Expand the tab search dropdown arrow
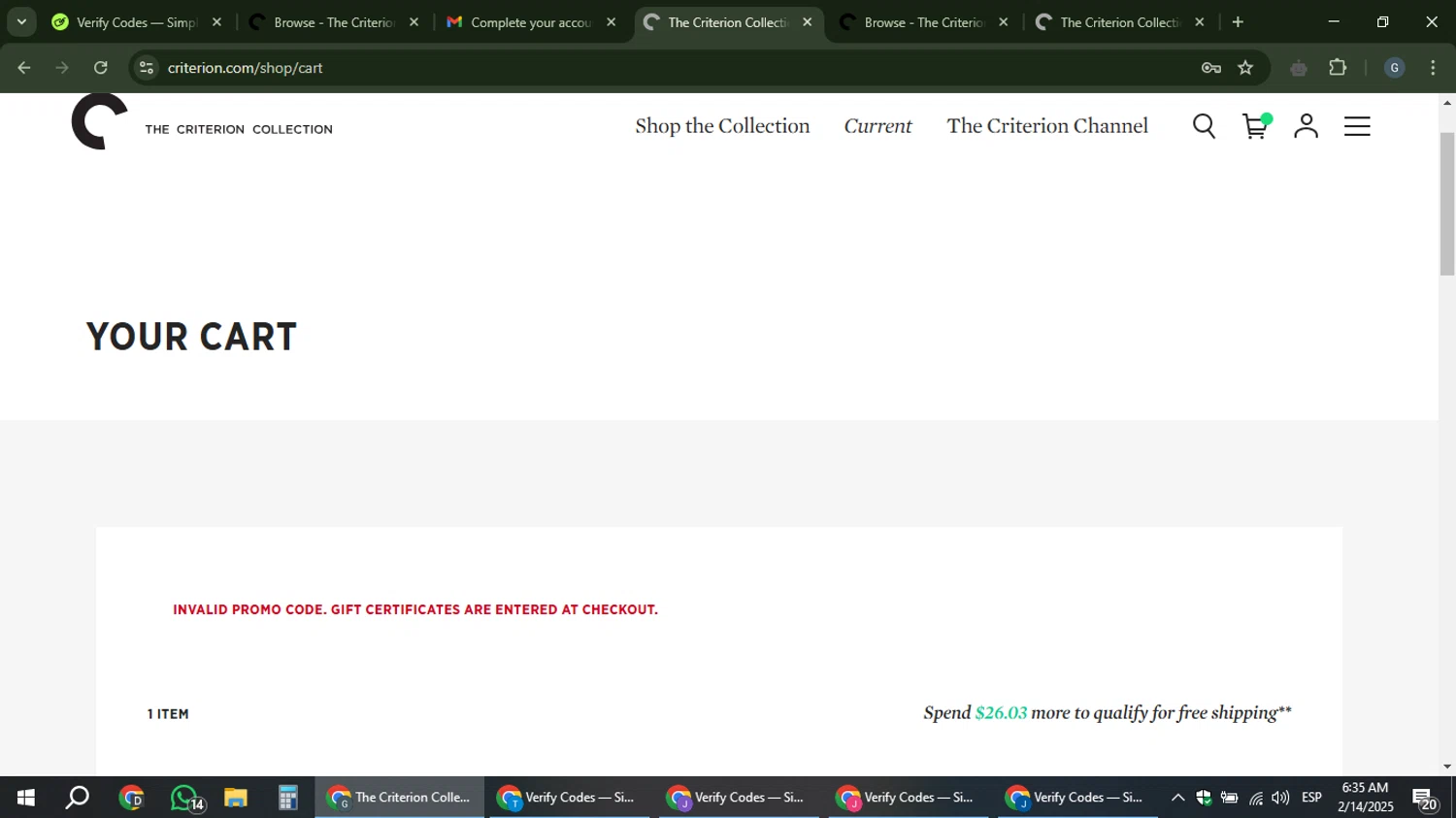Screen dimensions: 1456x818 tap(21, 21)
